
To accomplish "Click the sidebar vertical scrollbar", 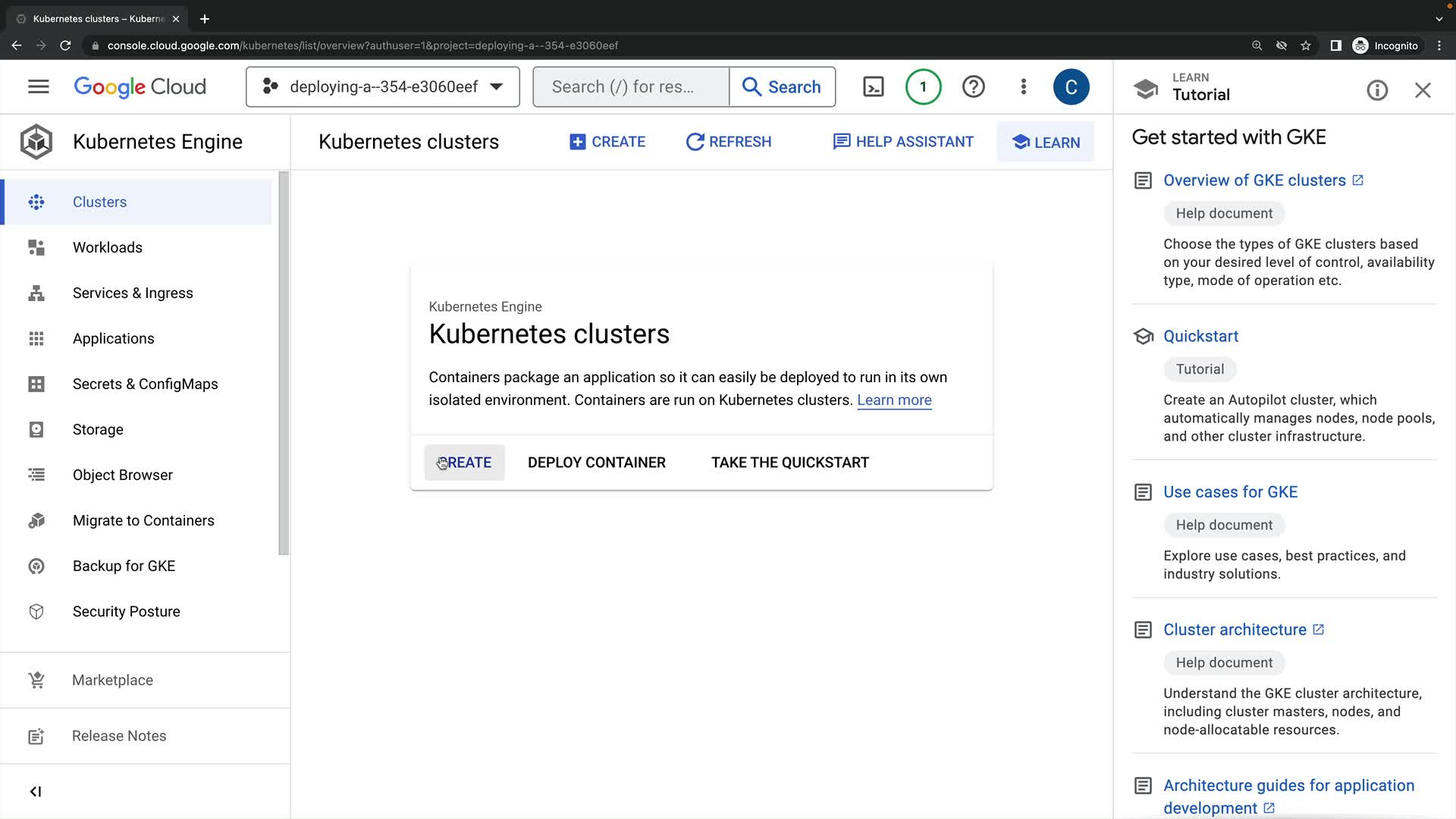I will [284, 362].
